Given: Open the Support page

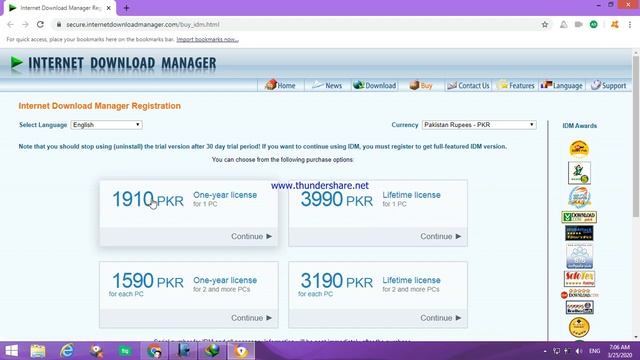Looking at the screenshot, I should tap(609, 85).
